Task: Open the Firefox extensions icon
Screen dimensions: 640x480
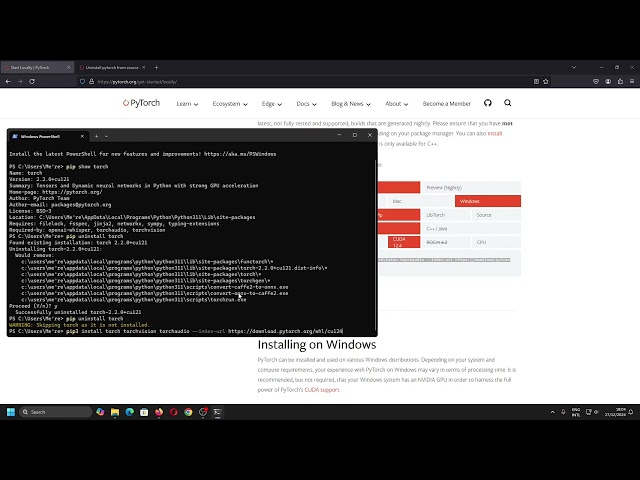Action: tap(620, 82)
